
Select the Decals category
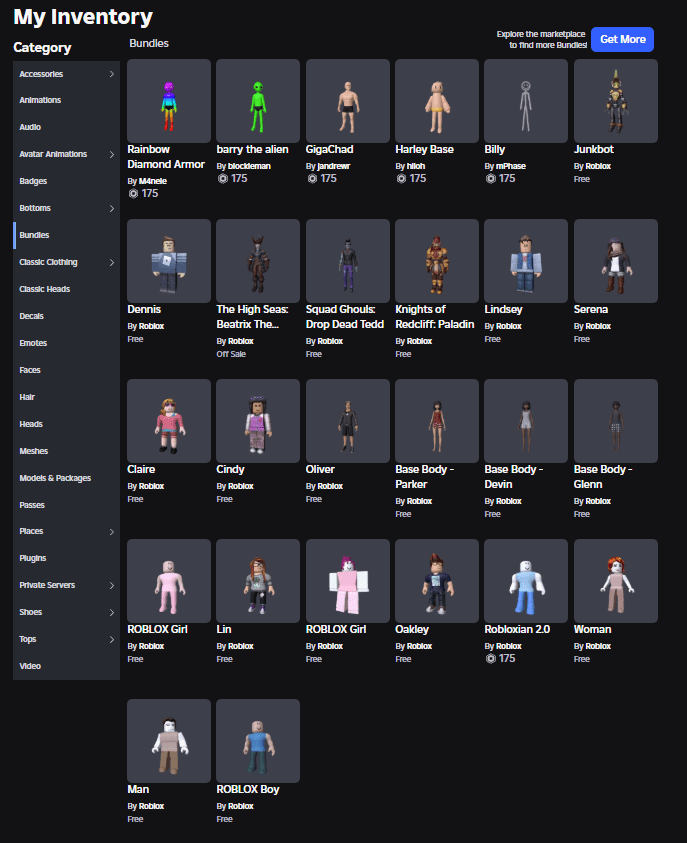point(67,316)
